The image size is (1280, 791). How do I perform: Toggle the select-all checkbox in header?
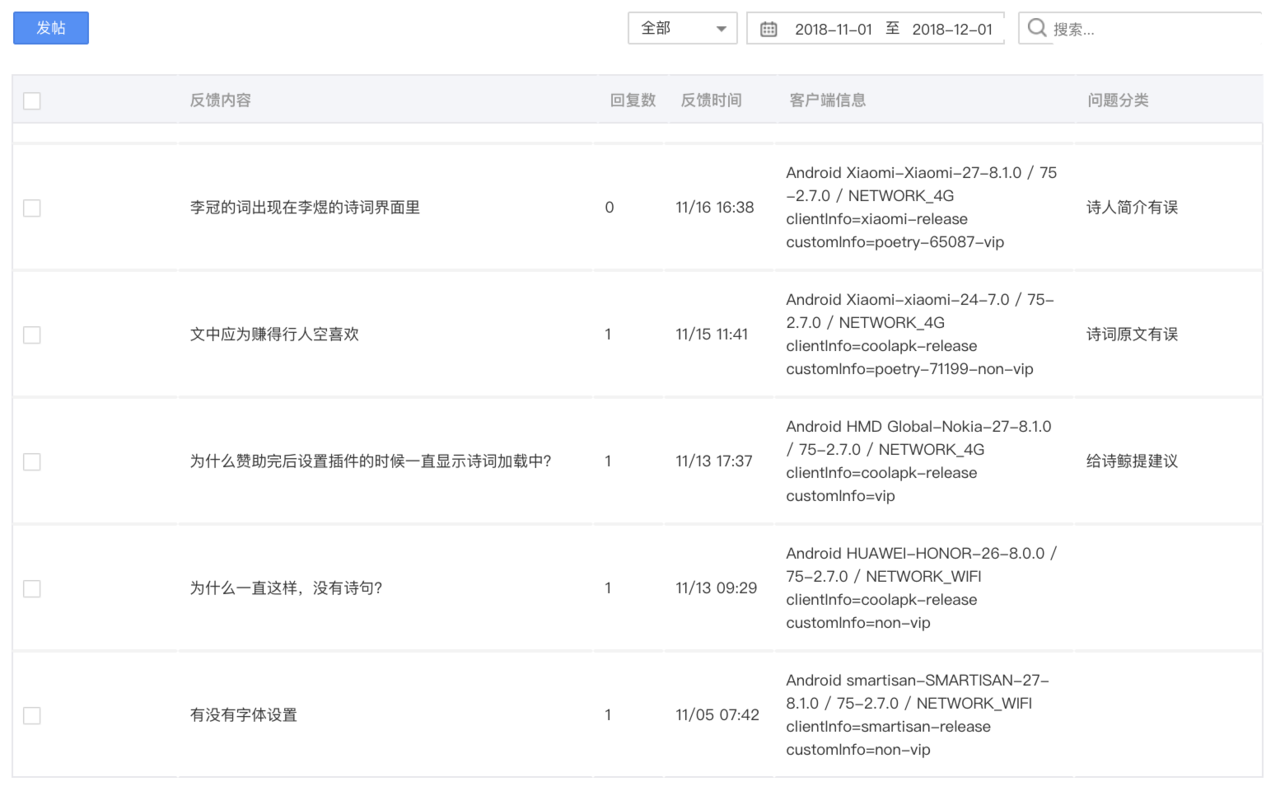click(32, 101)
